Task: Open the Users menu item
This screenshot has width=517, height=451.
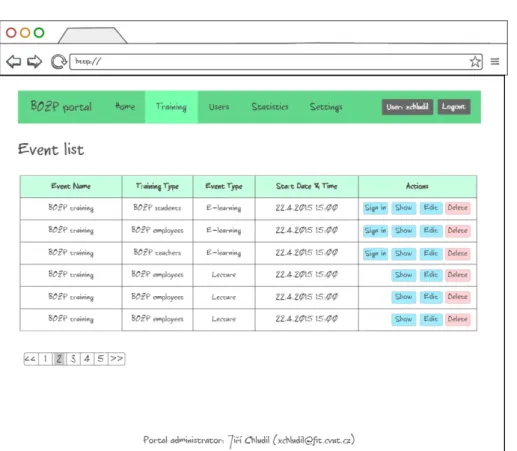Action: (219, 107)
